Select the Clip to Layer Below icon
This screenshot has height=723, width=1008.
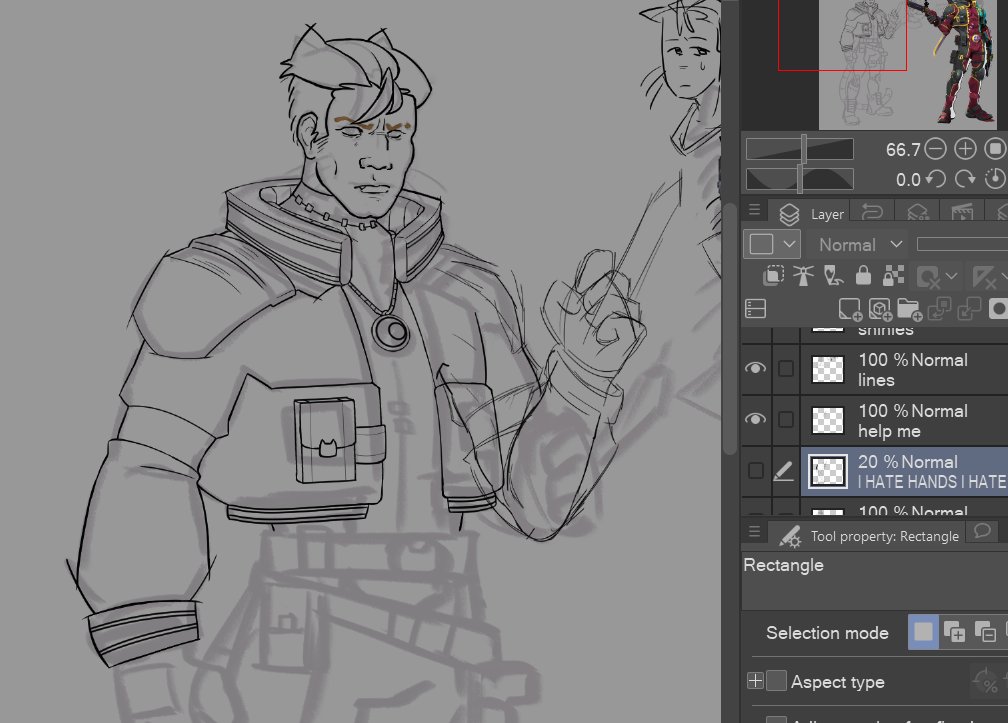(x=772, y=277)
